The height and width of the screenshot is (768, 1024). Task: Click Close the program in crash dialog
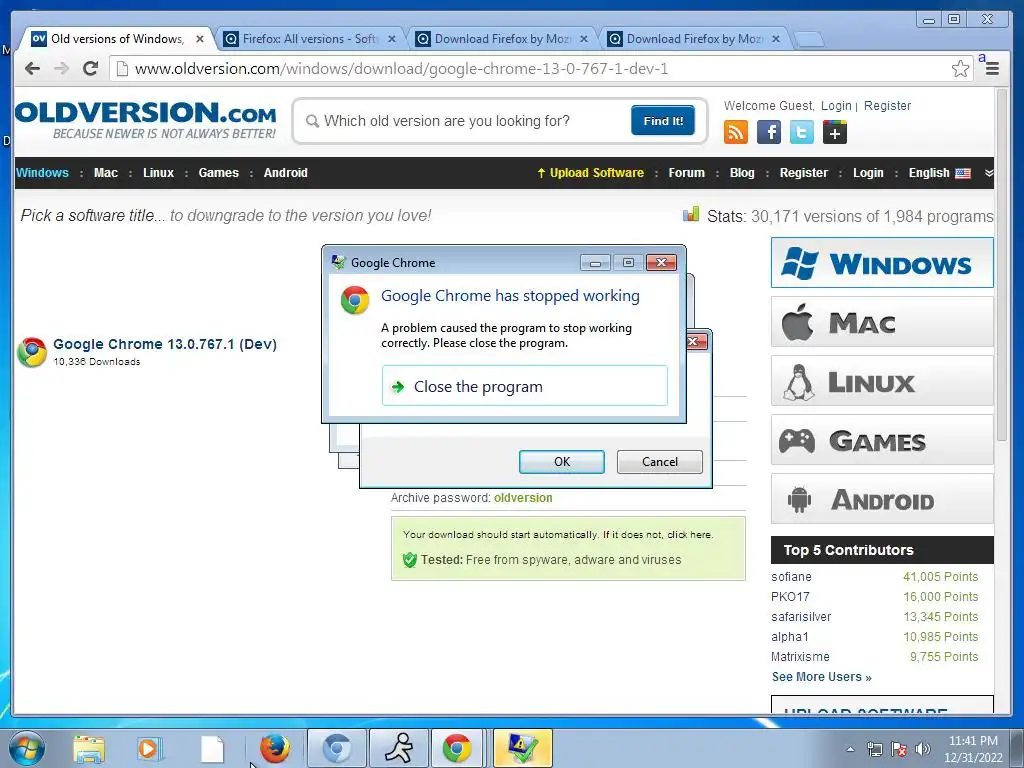point(524,386)
